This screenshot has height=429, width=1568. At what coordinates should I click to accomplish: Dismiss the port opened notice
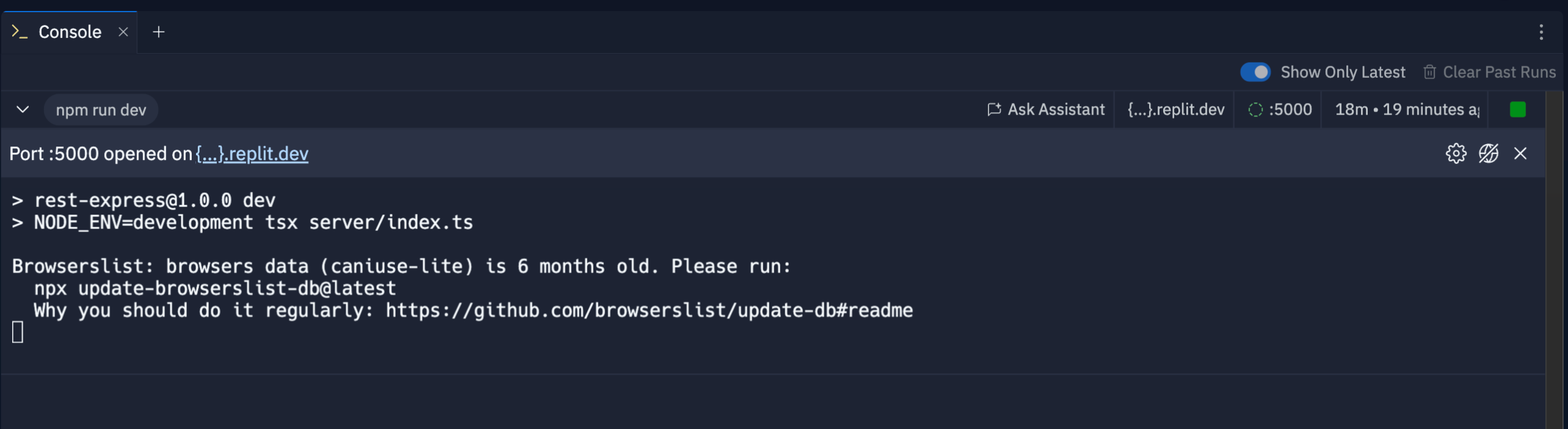pos(1520,153)
